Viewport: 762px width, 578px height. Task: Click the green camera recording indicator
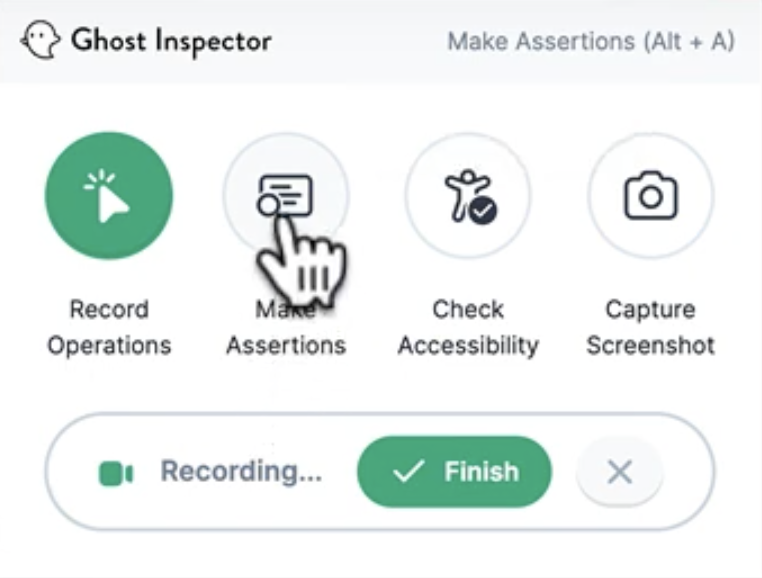tap(116, 473)
